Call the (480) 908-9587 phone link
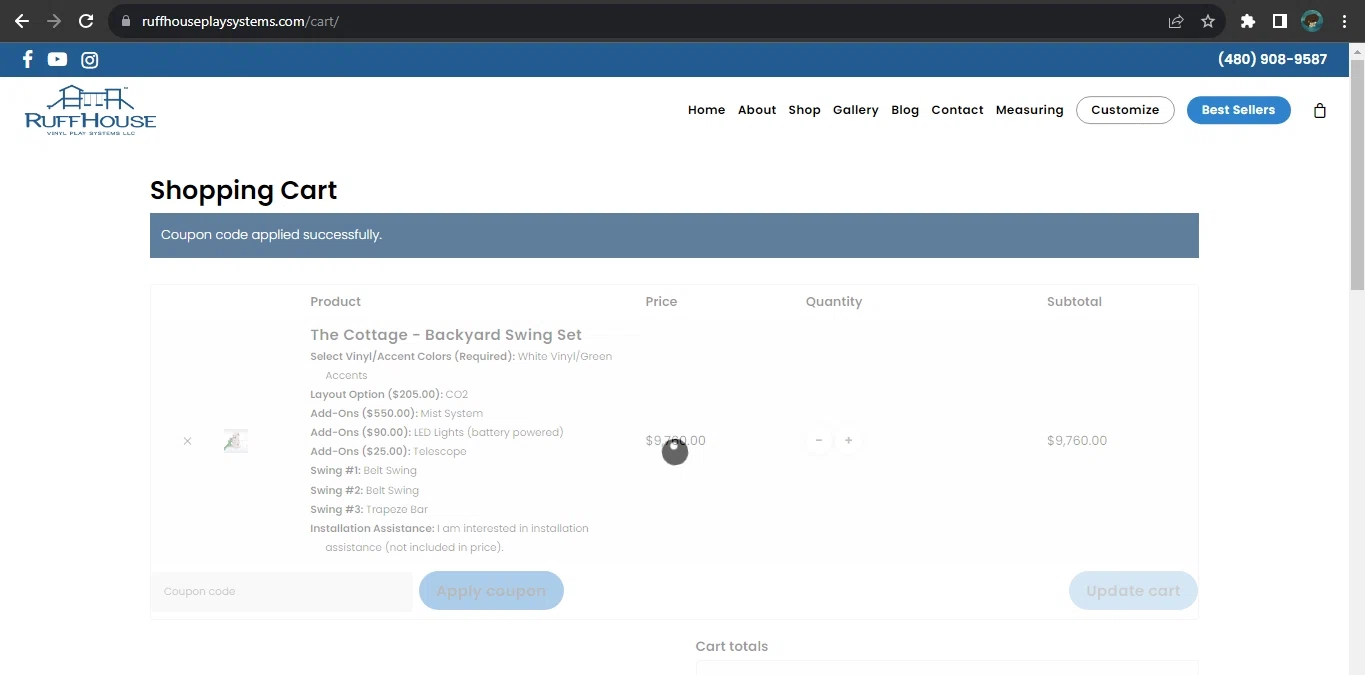The width and height of the screenshot is (1365, 675). point(1272,59)
